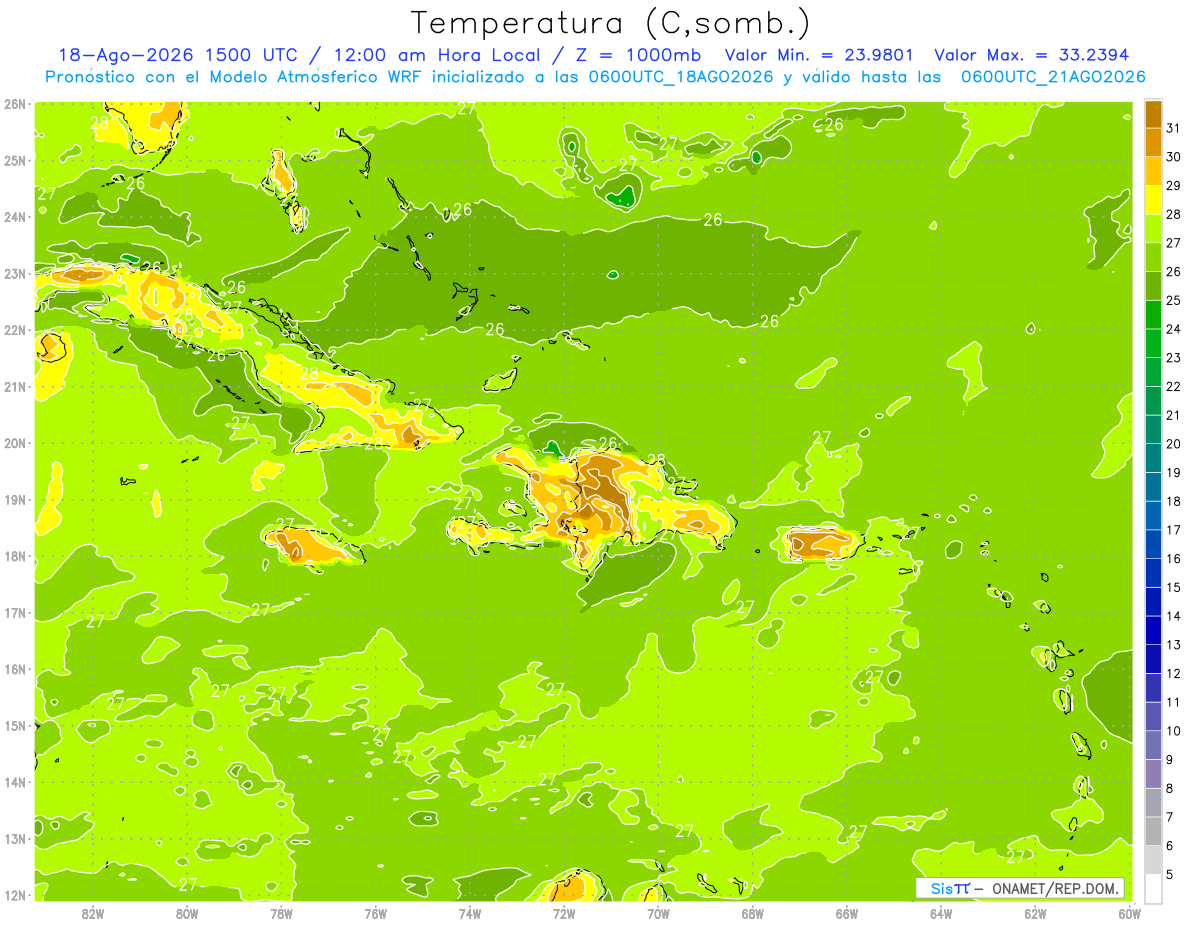The image size is (1200, 927).
Task: Click the '78W' longitude axis label
Action: 281,913
